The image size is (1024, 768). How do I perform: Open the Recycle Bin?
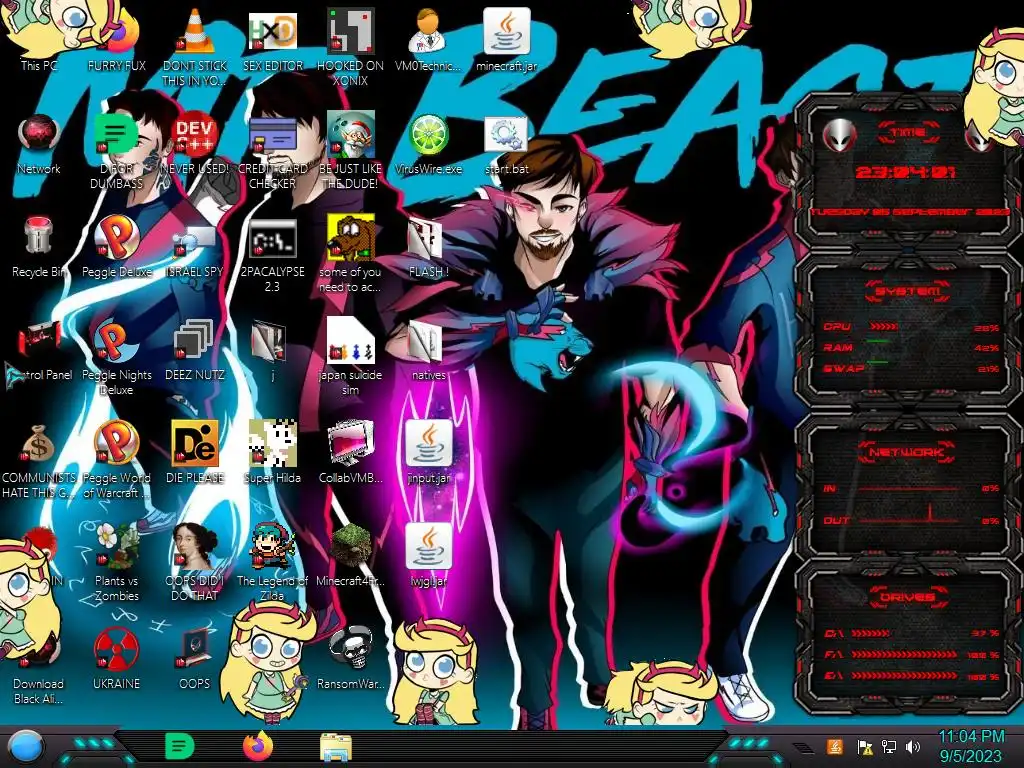[x=39, y=247]
